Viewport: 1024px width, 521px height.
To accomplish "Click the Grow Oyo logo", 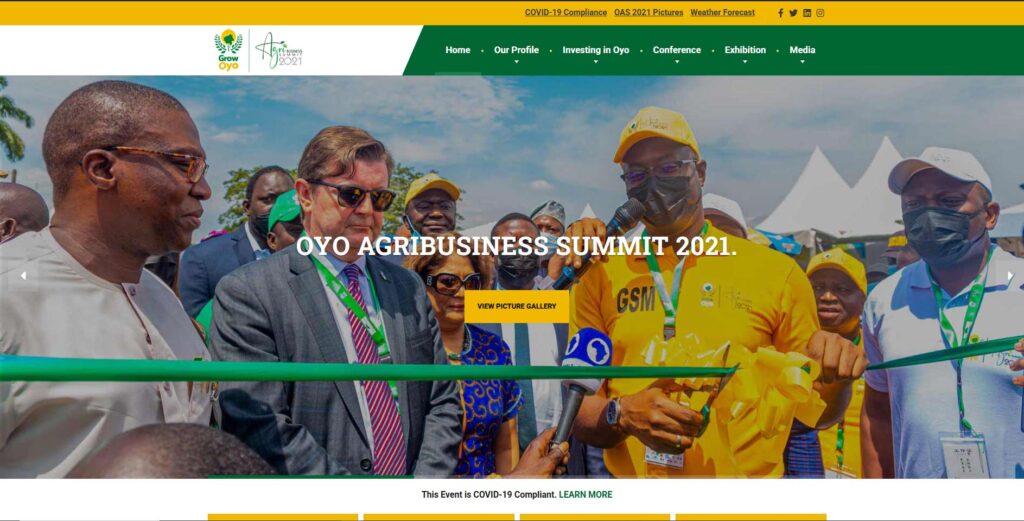I will click(x=229, y=50).
